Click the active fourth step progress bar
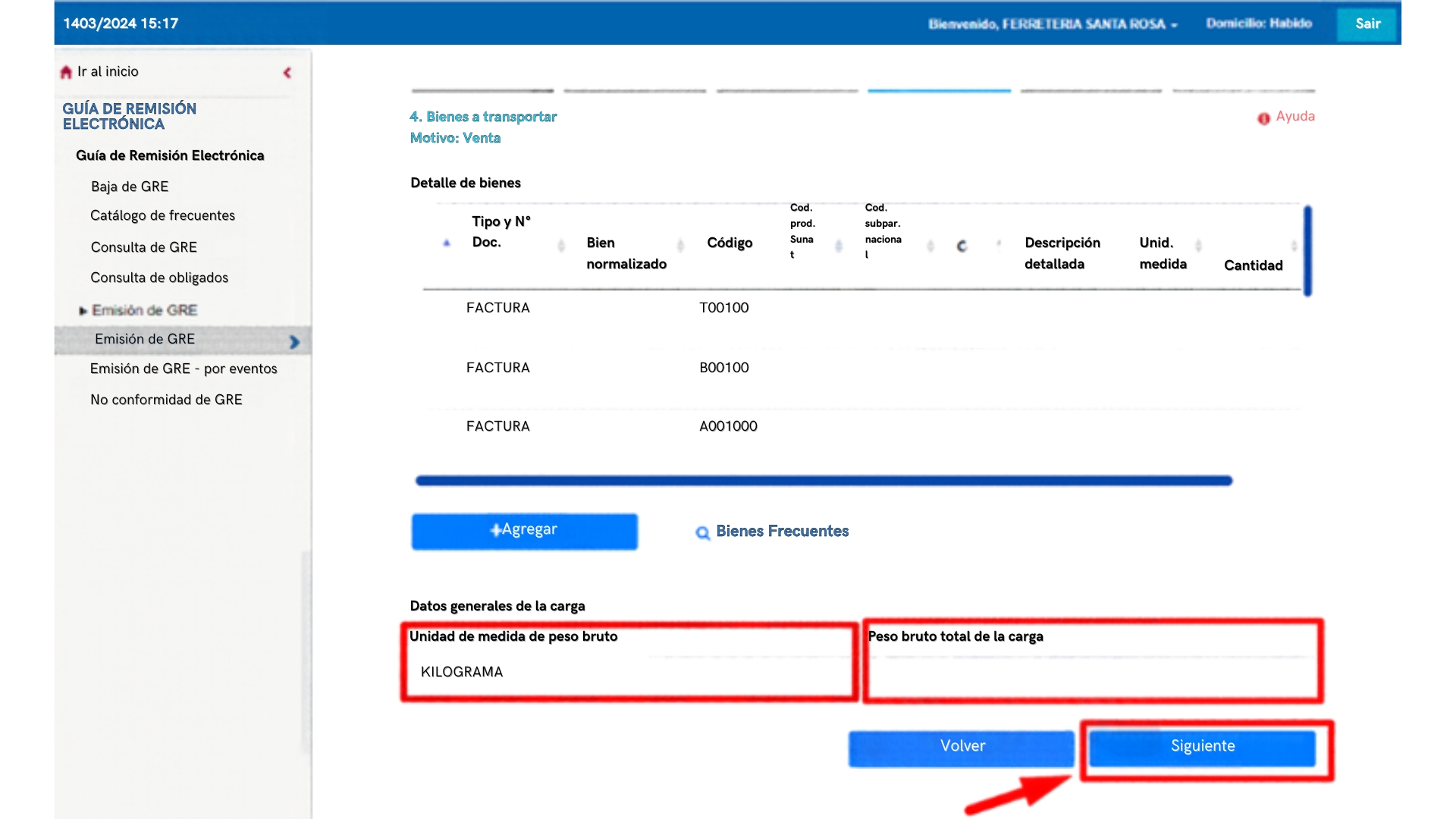This screenshot has width=1456, height=819. point(939,90)
